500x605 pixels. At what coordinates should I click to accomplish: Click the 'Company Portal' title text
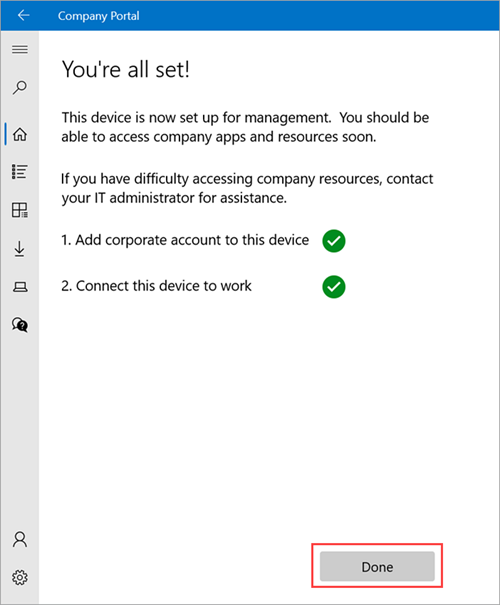98,16
